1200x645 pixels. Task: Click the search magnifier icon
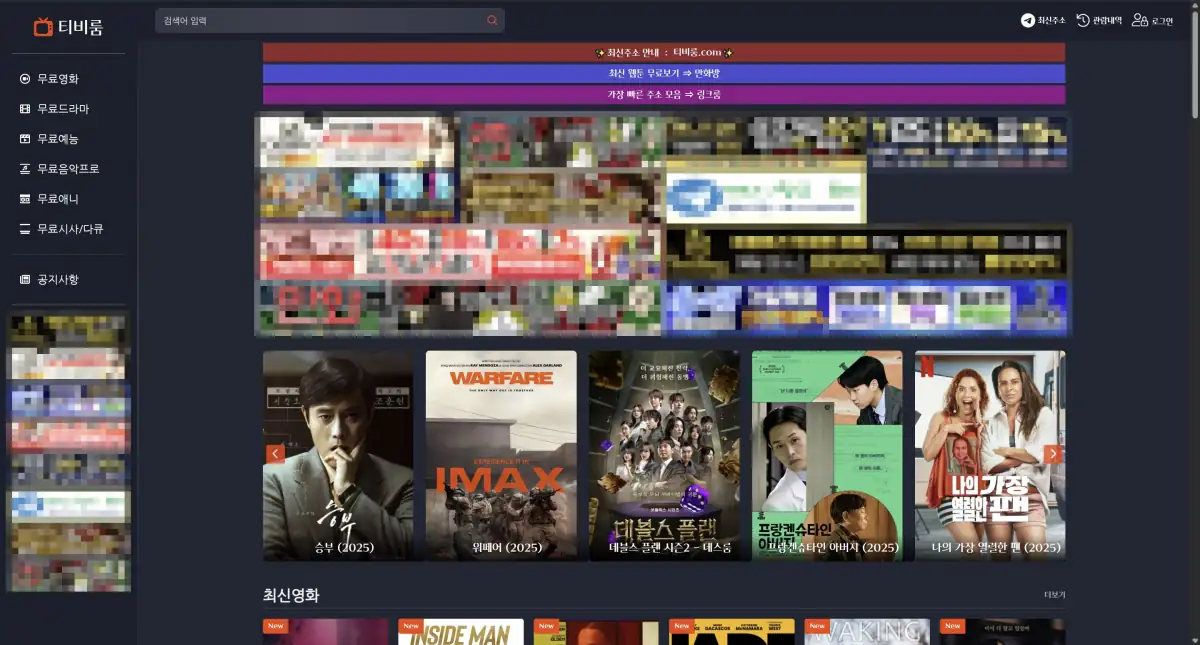[x=492, y=21]
